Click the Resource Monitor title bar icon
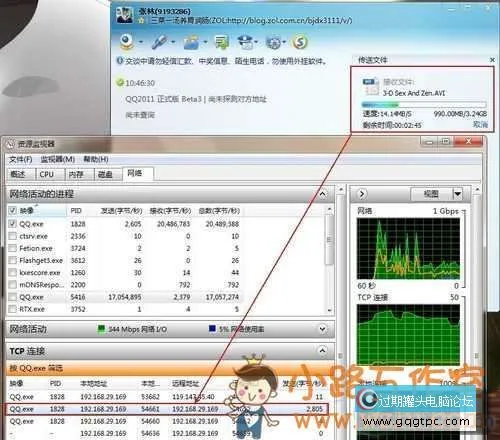Screen dimensions: 500x440 (11, 144)
